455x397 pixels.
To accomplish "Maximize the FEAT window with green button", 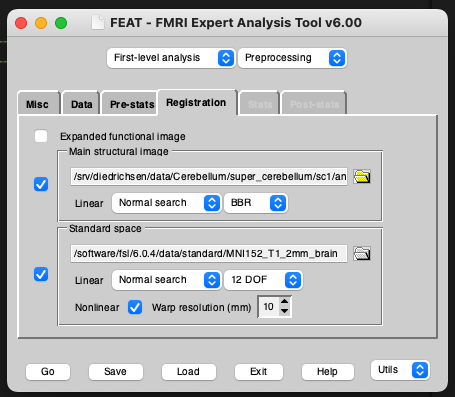I will click(x=61, y=23).
